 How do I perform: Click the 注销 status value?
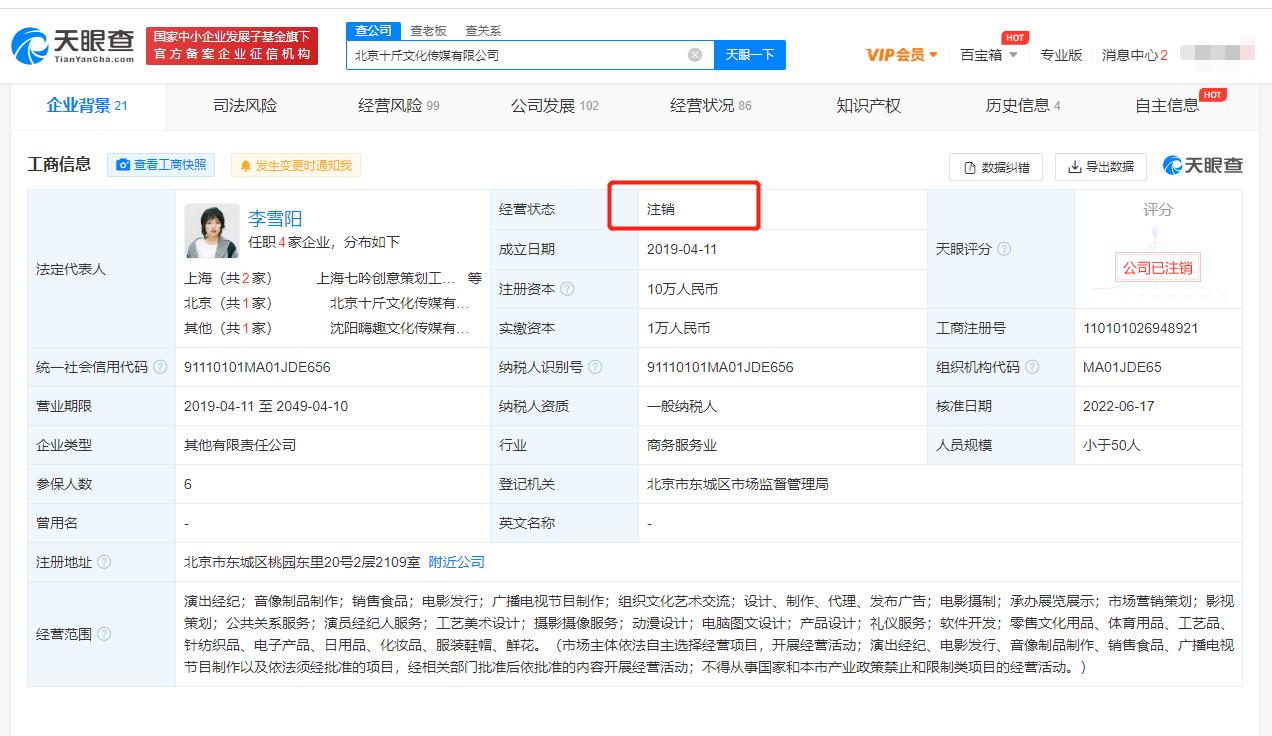(x=661, y=209)
